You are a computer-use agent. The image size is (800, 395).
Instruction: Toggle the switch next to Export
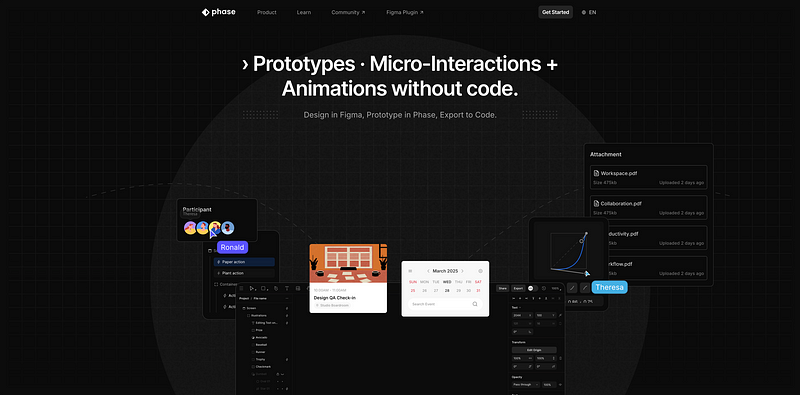click(533, 288)
